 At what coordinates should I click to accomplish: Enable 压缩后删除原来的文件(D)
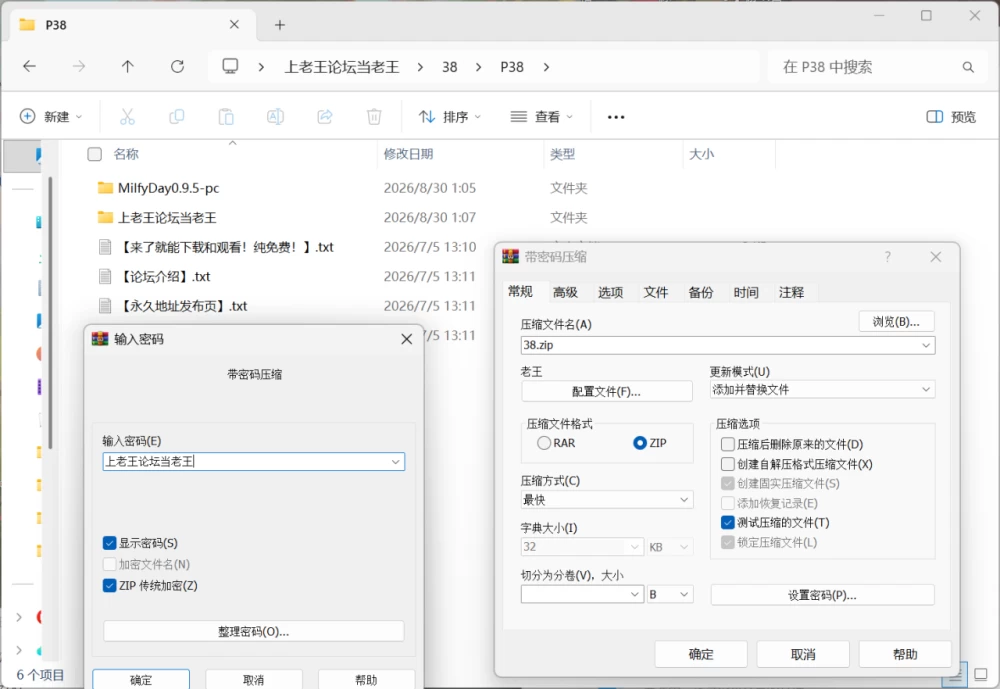728,444
